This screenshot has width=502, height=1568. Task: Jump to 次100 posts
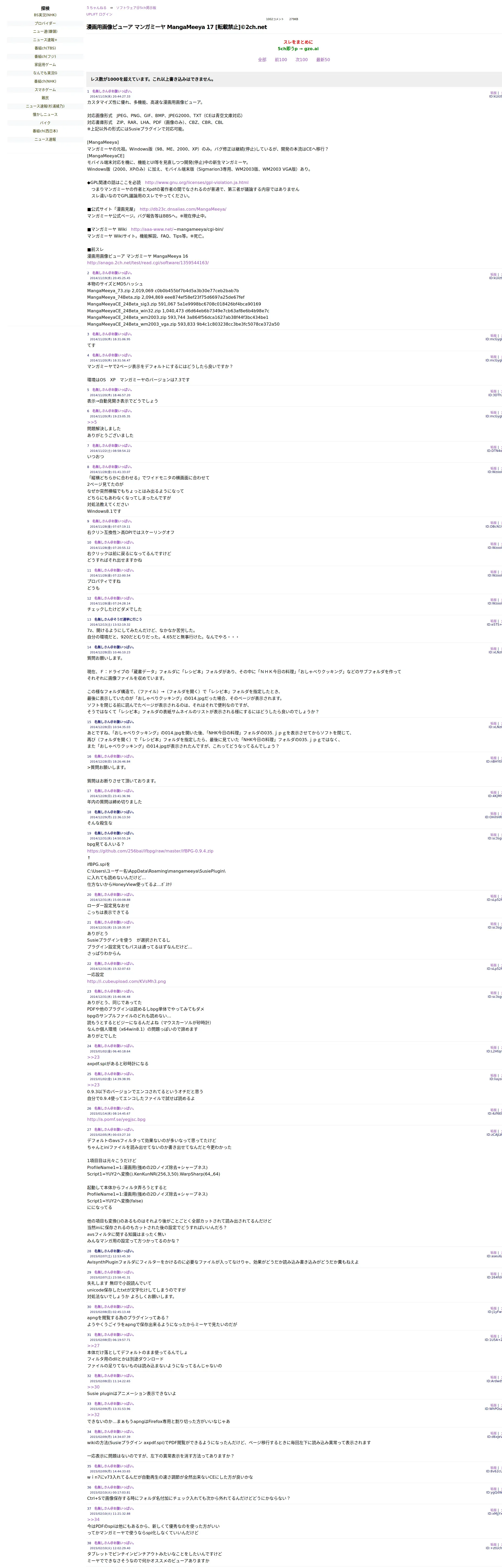point(301,60)
